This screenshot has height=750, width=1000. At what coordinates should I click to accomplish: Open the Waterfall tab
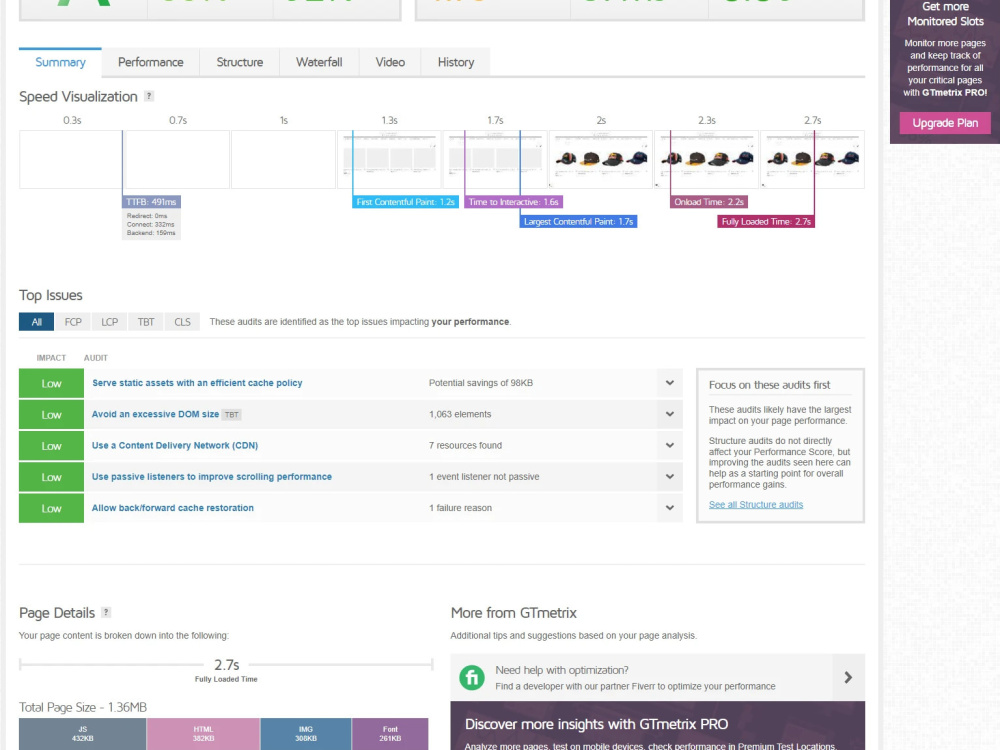pos(319,62)
